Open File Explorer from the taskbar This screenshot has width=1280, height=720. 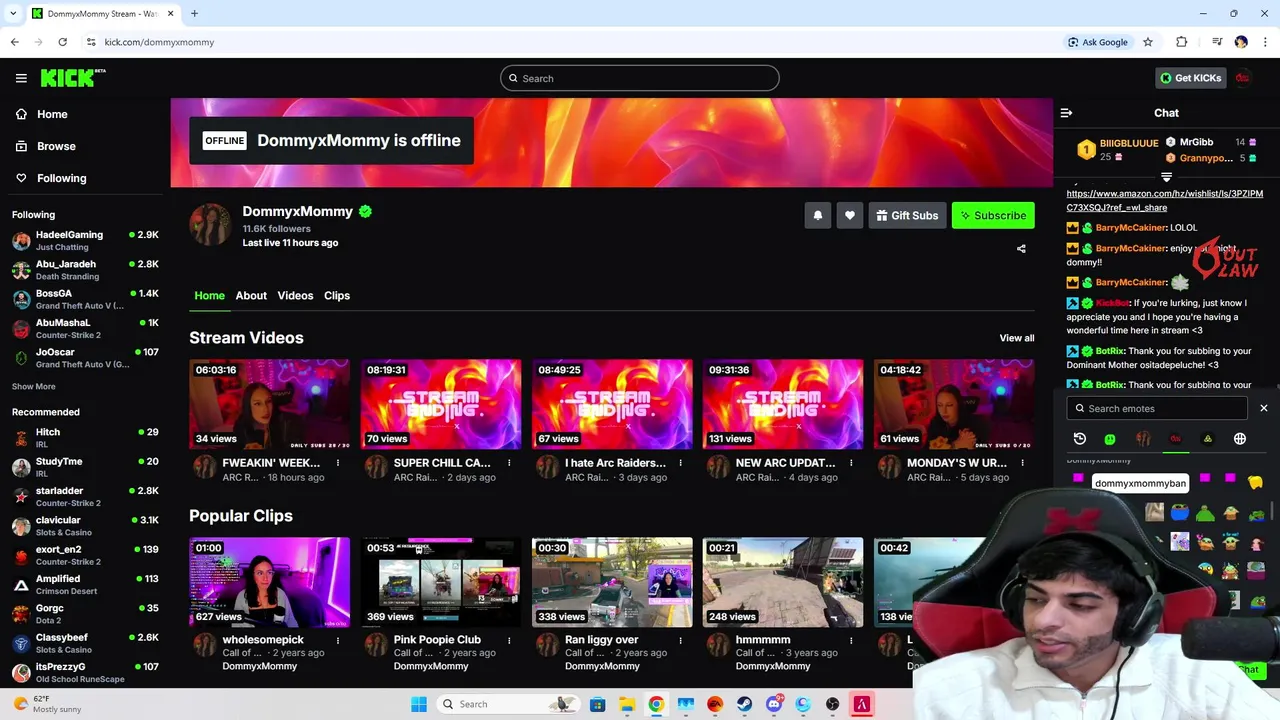pyautogui.click(x=627, y=704)
